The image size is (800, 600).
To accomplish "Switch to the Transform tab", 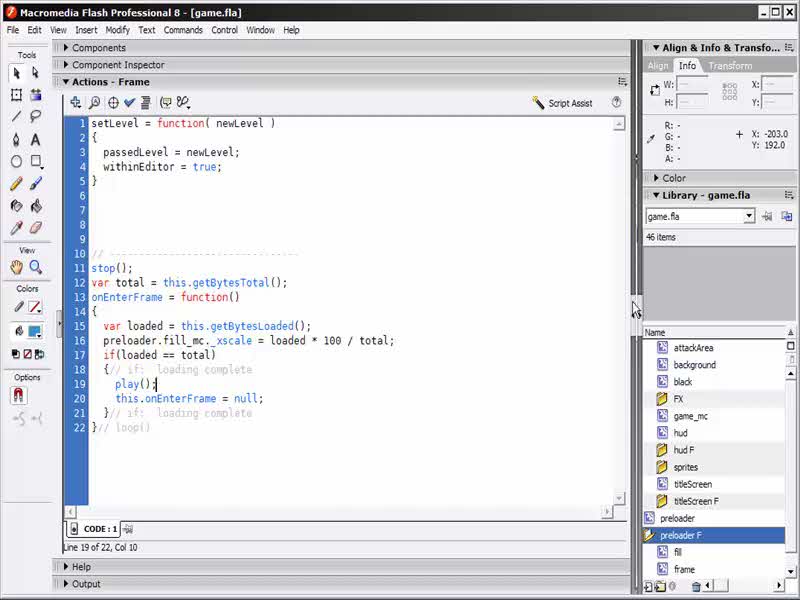I will (730, 66).
